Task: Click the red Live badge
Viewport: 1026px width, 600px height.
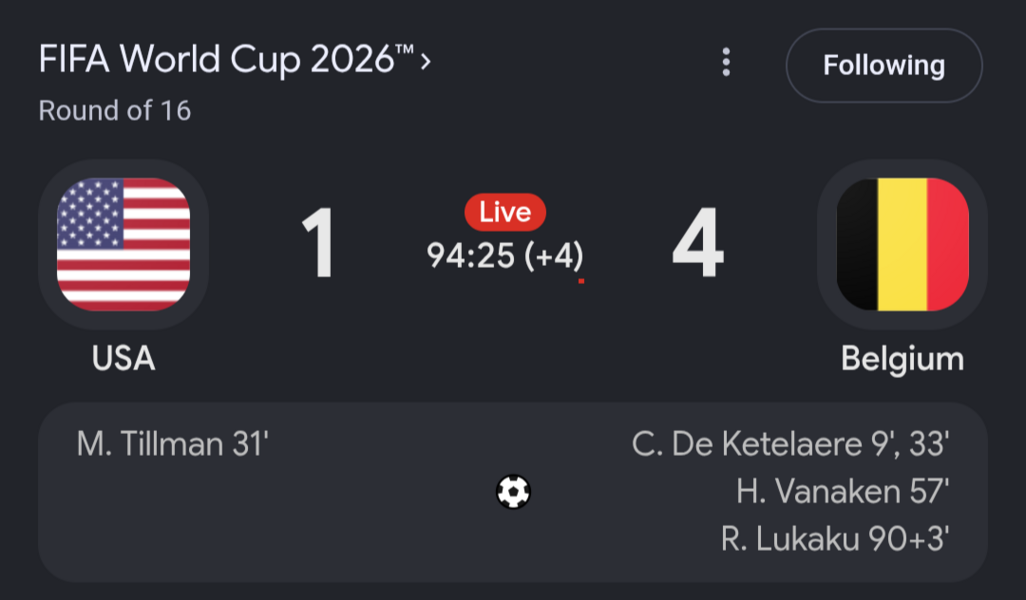Action: tap(505, 212)
